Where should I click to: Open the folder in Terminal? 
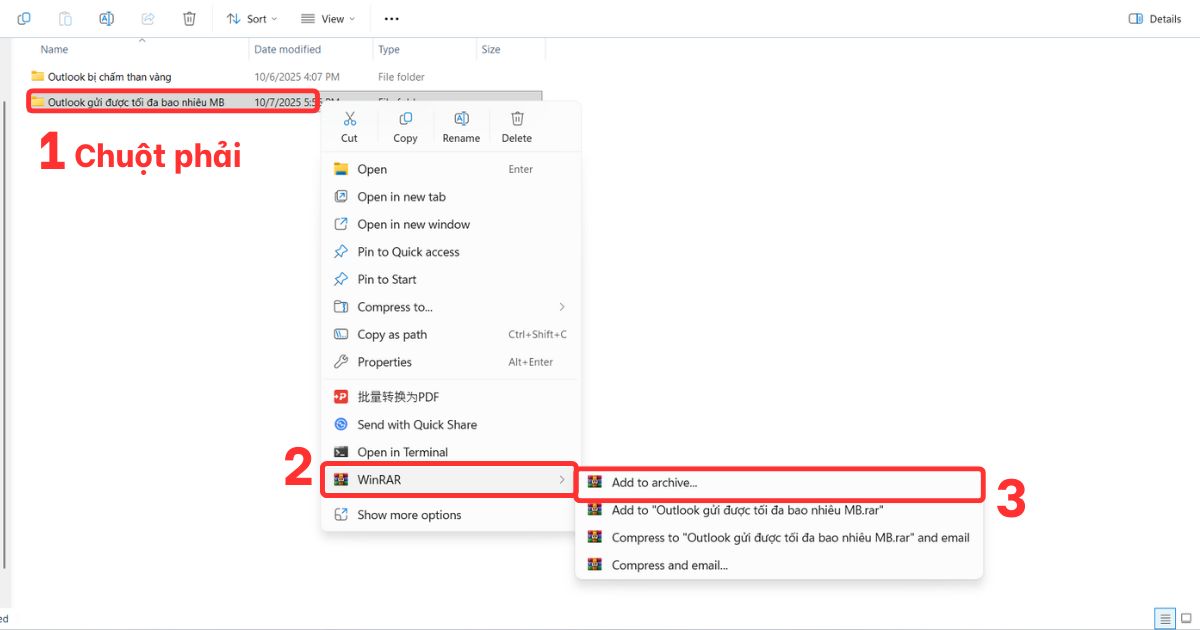click(402, 451)
